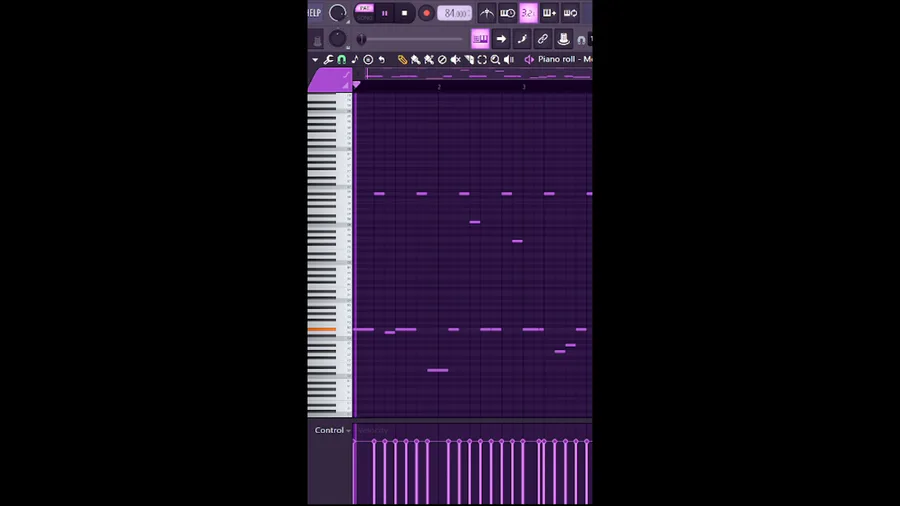
Task: Select the Mute tool with crossed speaker
Action: pos(455,60)
